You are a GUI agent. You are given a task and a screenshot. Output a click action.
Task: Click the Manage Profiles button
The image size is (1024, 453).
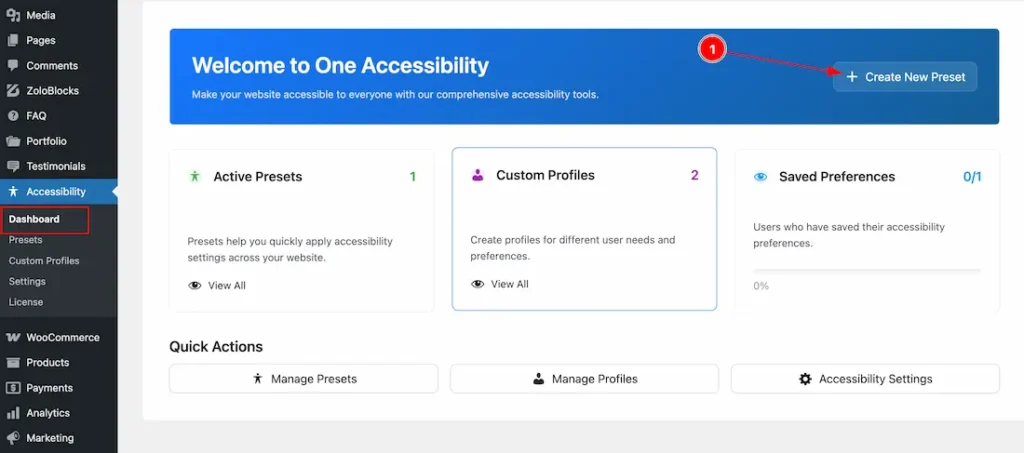point(584,379)
